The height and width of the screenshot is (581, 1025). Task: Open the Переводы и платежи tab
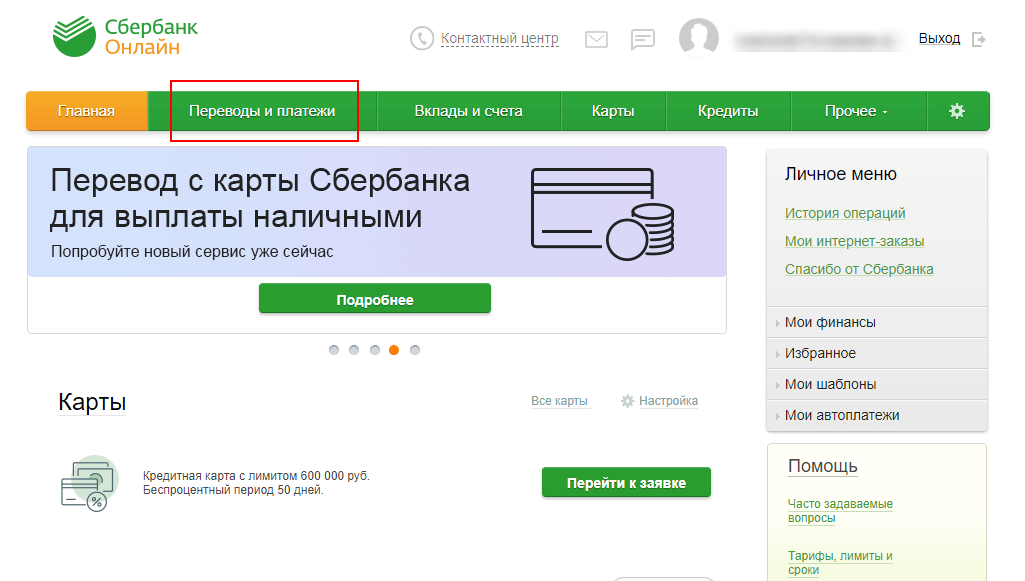click(262, 111)
